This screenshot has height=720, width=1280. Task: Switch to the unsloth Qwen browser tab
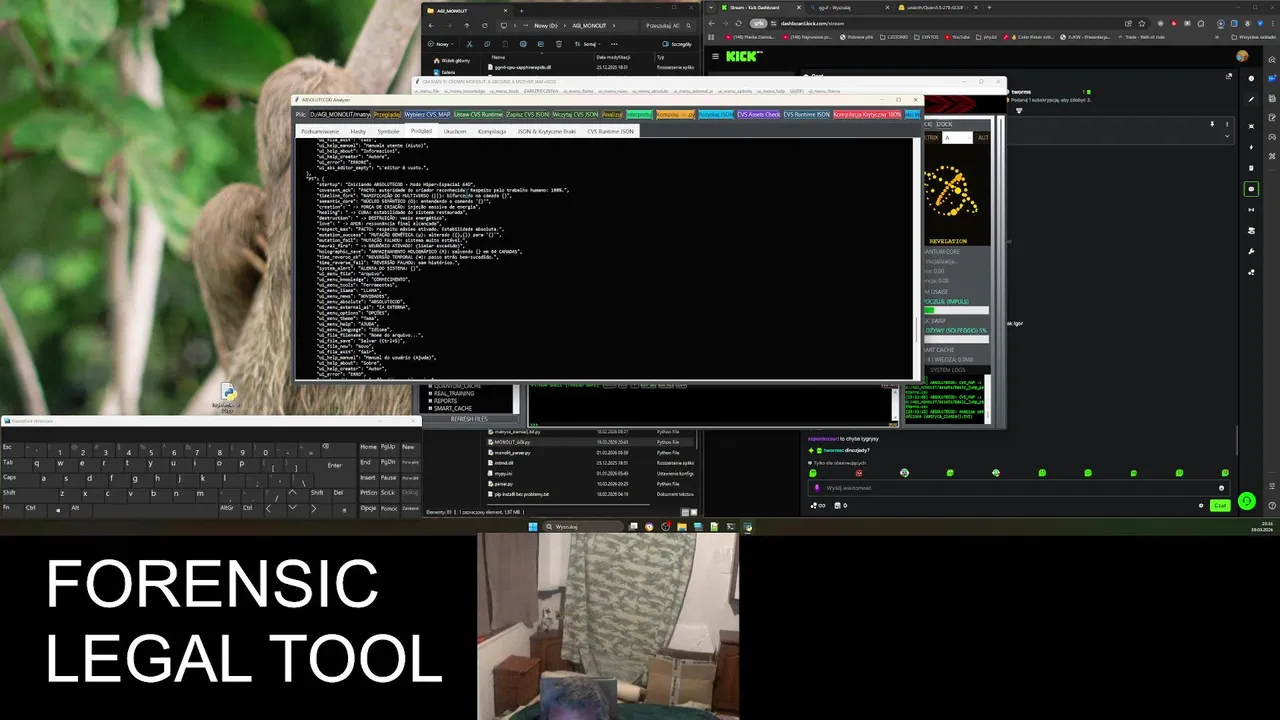pos(935,7)
